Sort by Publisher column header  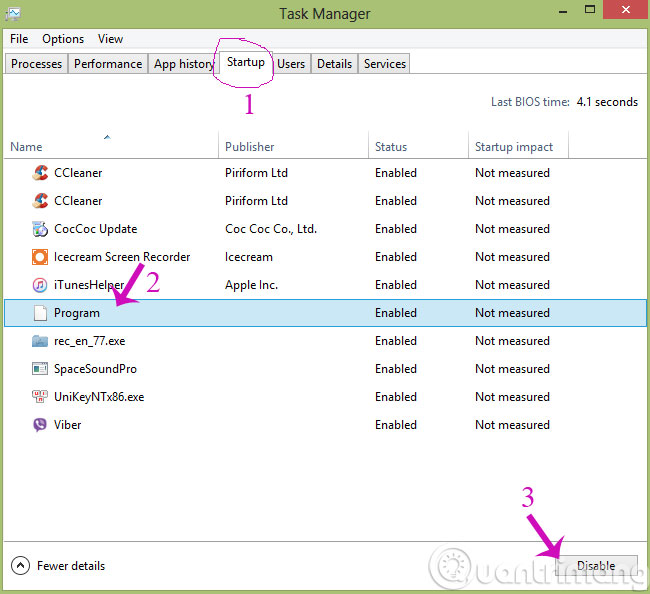[x=250, y=147]
